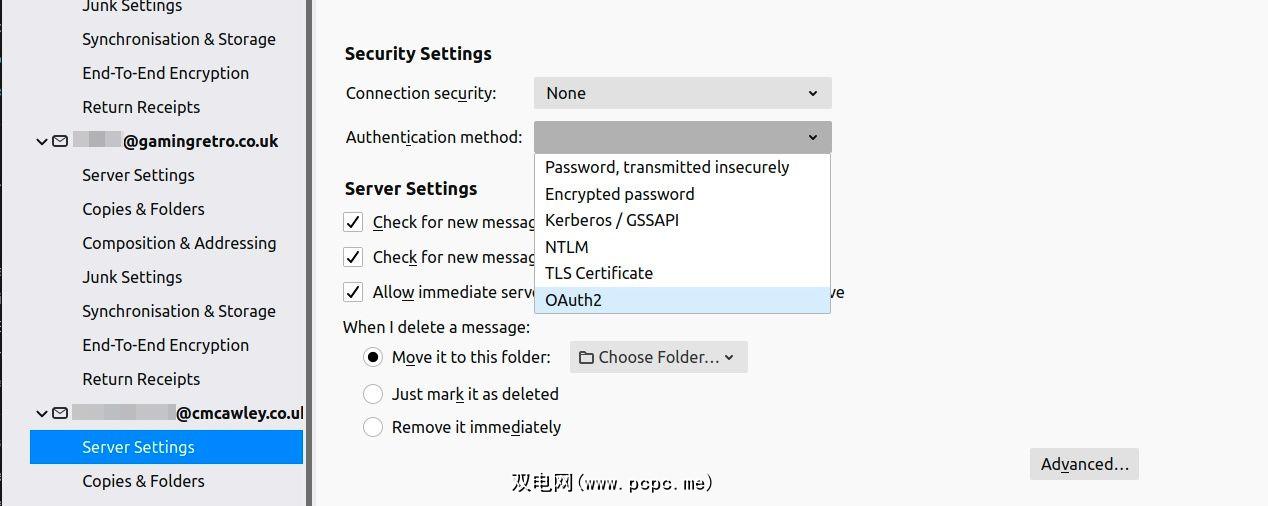Toggle first Check for new messages checkbox
Screen dimensions: 1268x506
point(353,222)
